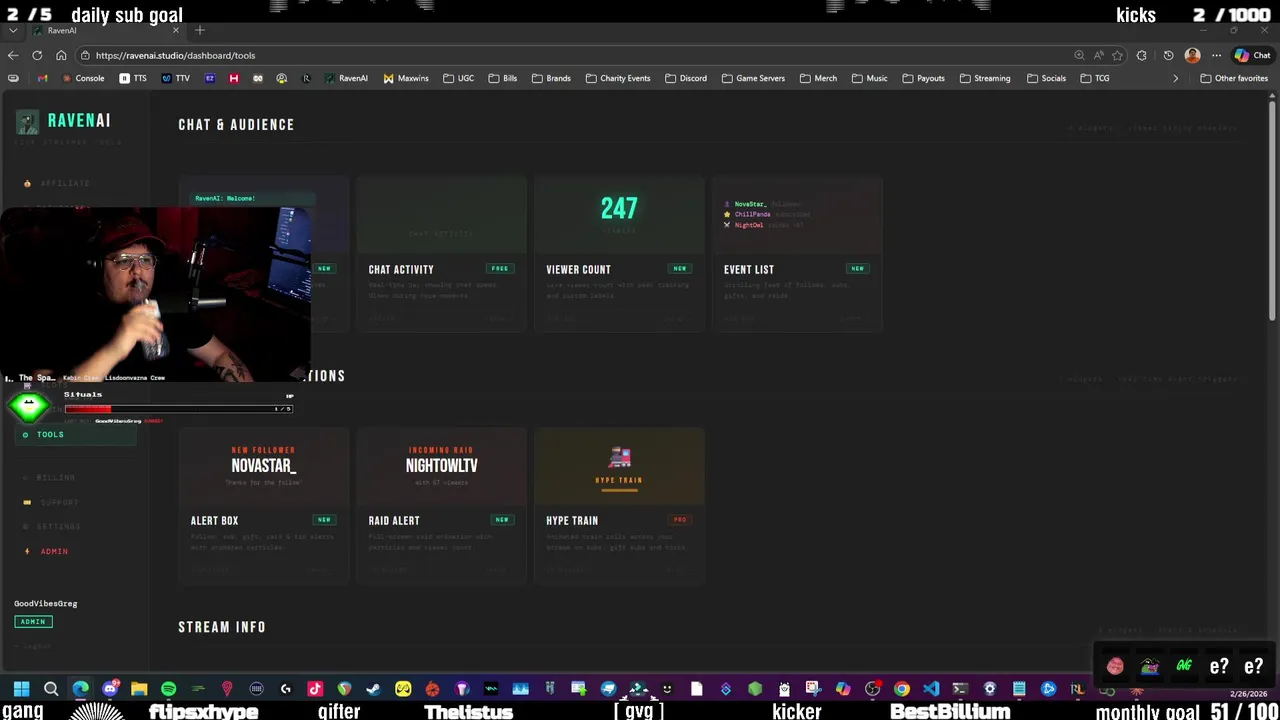Open Visual Studio Code from the taskbar
The image size is (1280, 720).
931,688
